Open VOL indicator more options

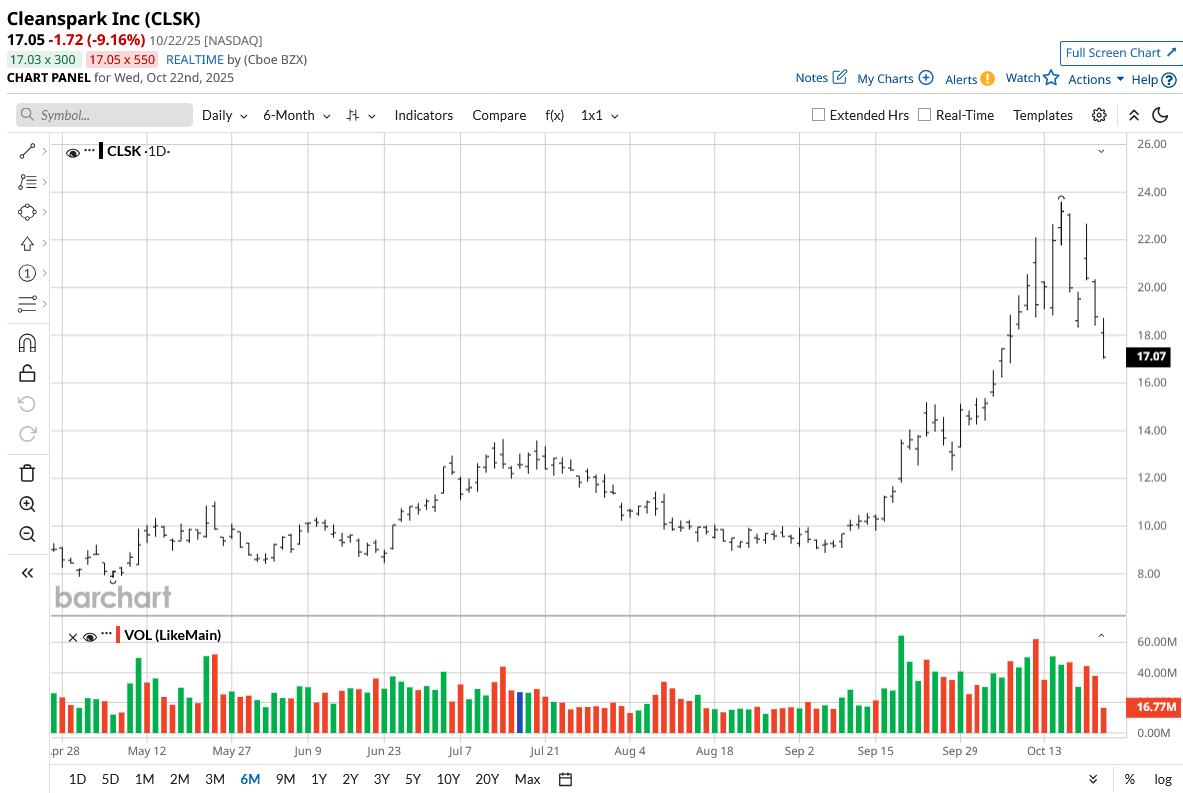point(106,634)
